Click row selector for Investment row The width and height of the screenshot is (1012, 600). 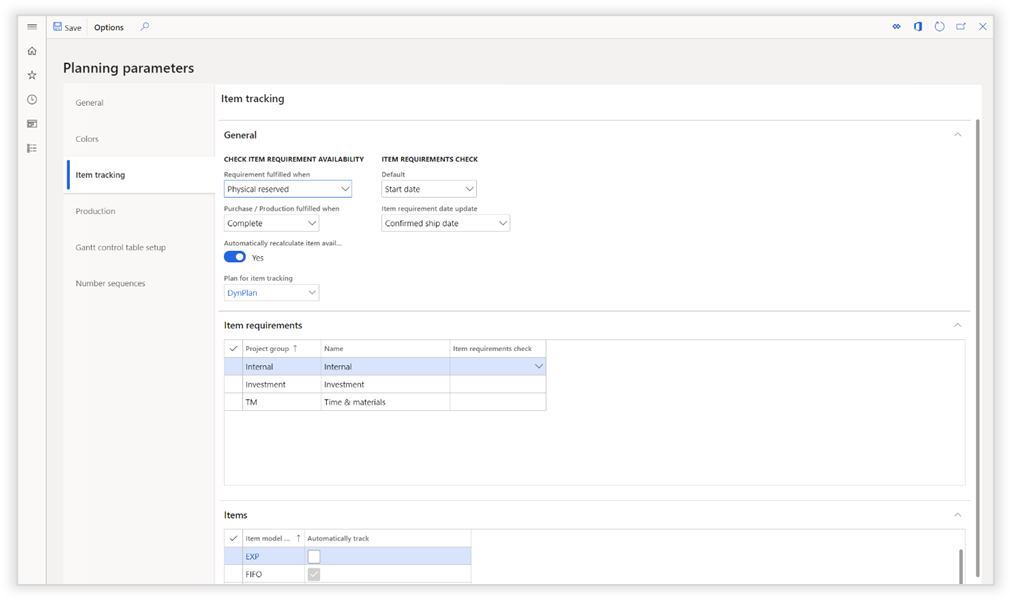(233, 385)
